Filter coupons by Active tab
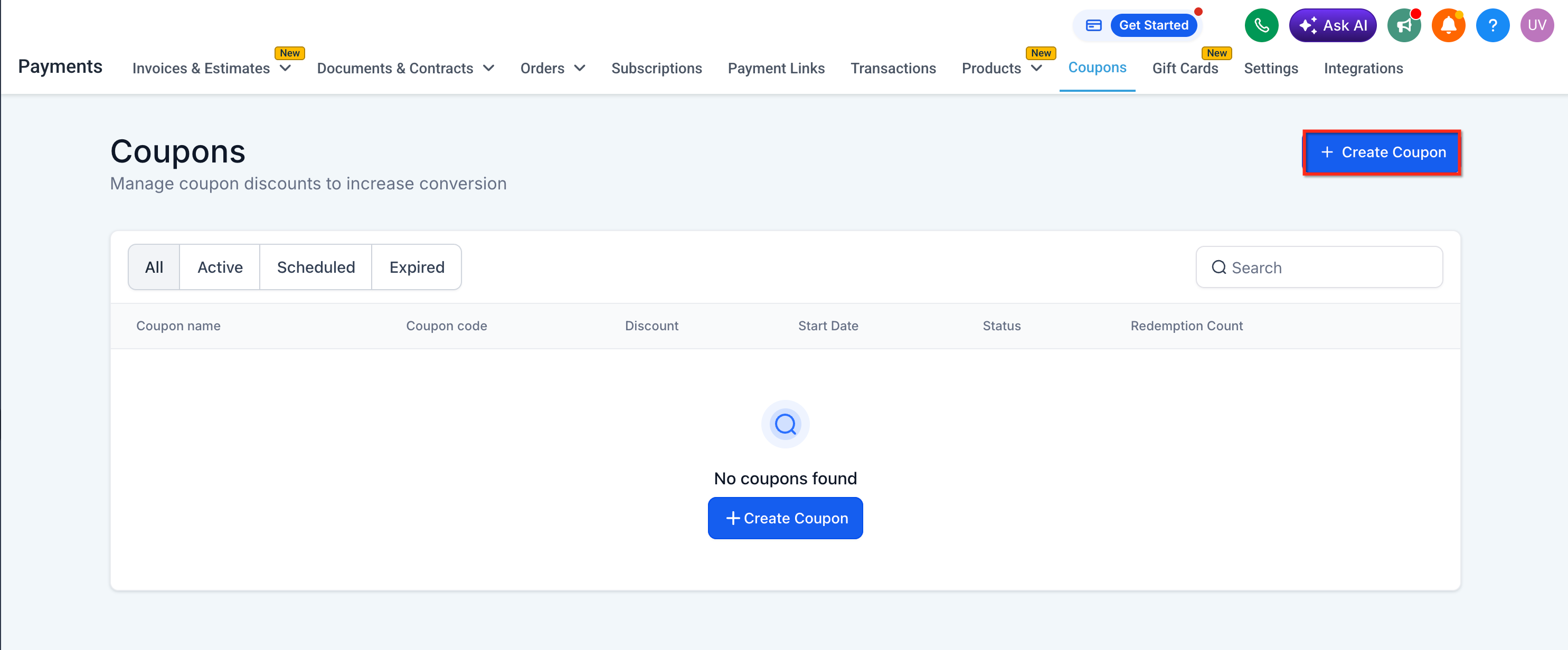The height and width of the screenshot is (650, 1568). coord(220,267)
